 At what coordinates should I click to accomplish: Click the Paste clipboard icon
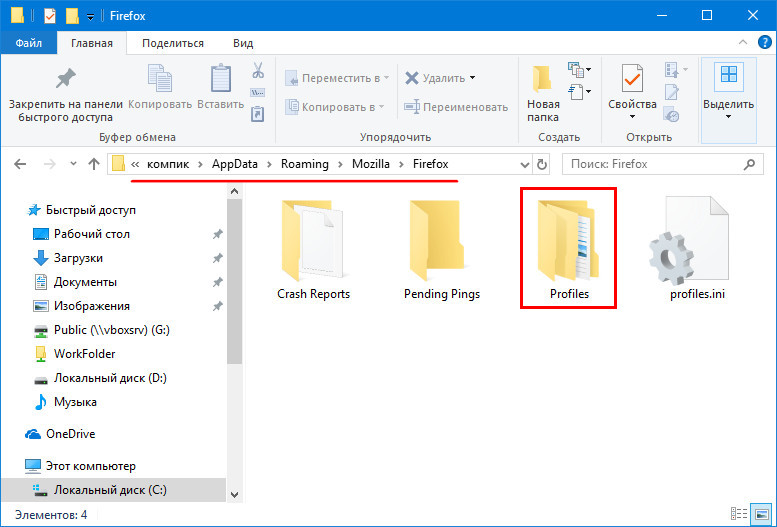(220, 79)
